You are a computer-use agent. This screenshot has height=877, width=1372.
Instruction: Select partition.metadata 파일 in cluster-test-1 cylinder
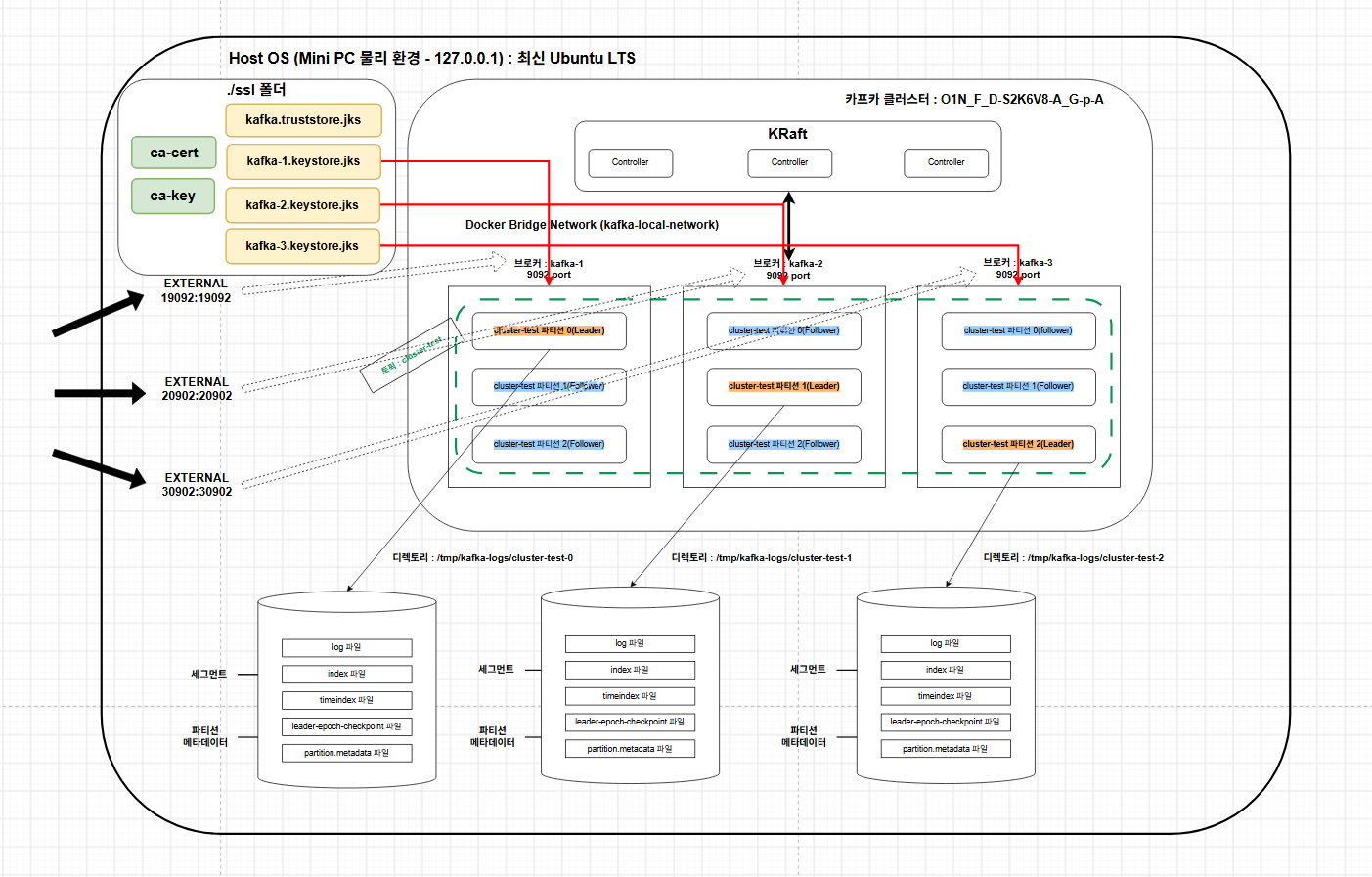(x=630, y=749)
